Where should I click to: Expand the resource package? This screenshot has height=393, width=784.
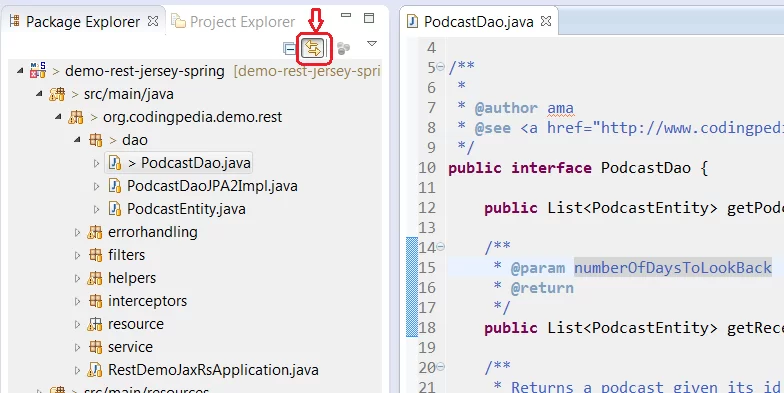pyautogui.click(x=78, y=324)
